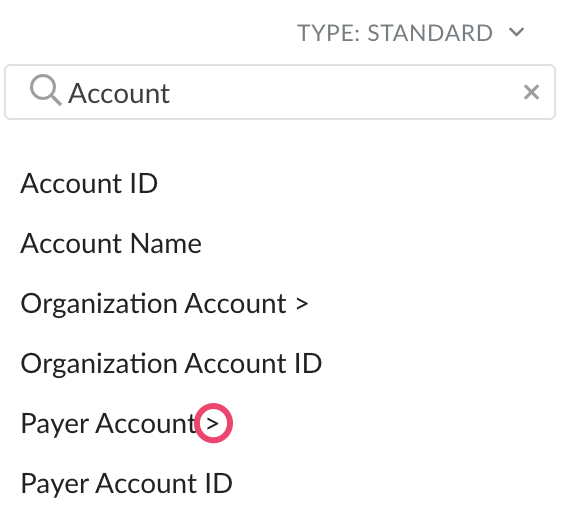Screen dimensions: 574x528
Task: Click the > arrow after Payer Account
Action: pyautogui.click(x=212, y=424)
